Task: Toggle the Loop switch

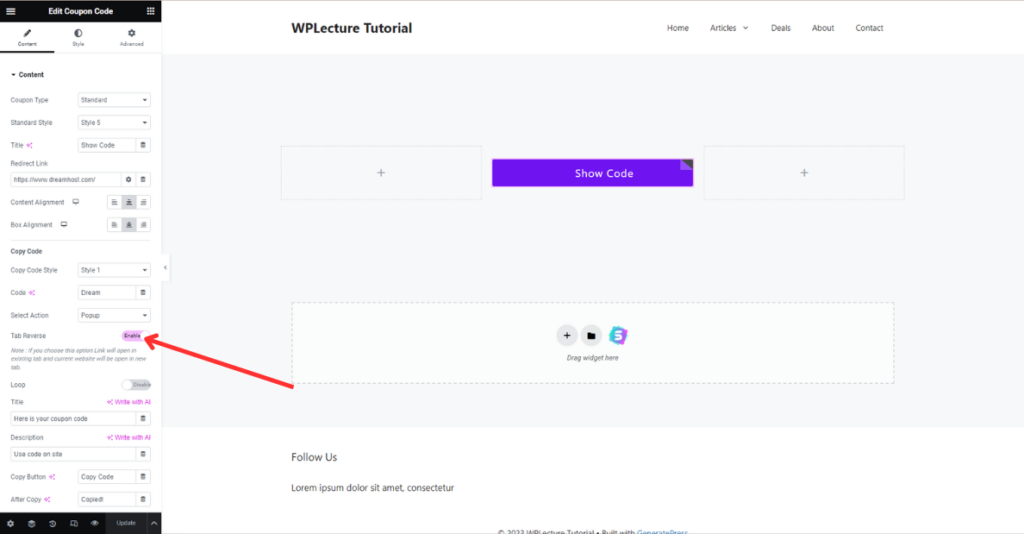Action: (136, 385)
